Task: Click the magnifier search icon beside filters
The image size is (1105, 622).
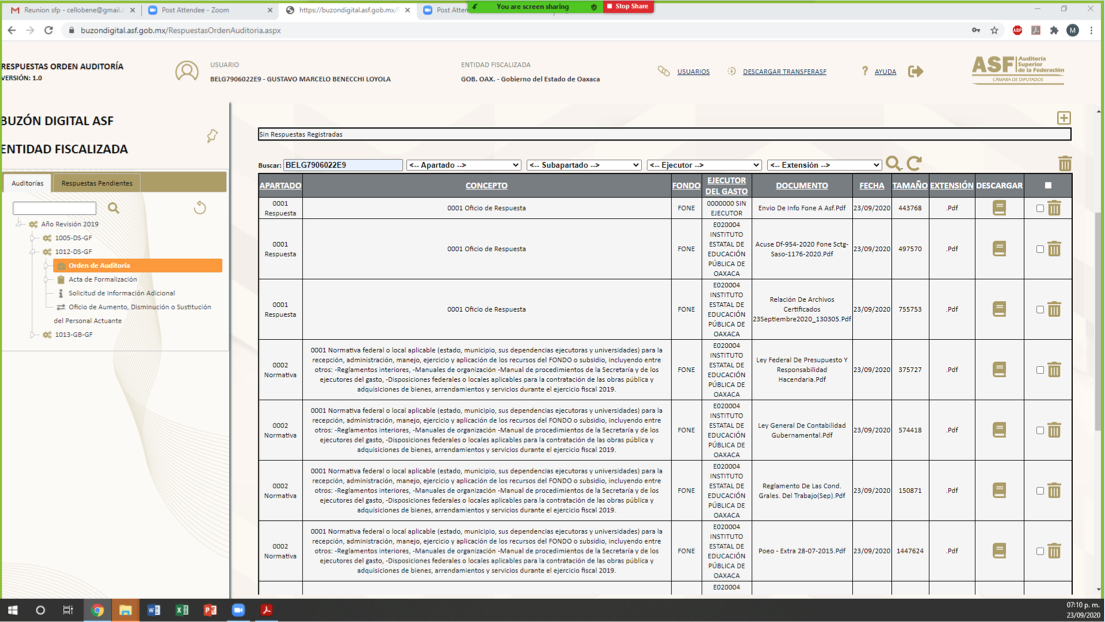Action: pos(893,164)
